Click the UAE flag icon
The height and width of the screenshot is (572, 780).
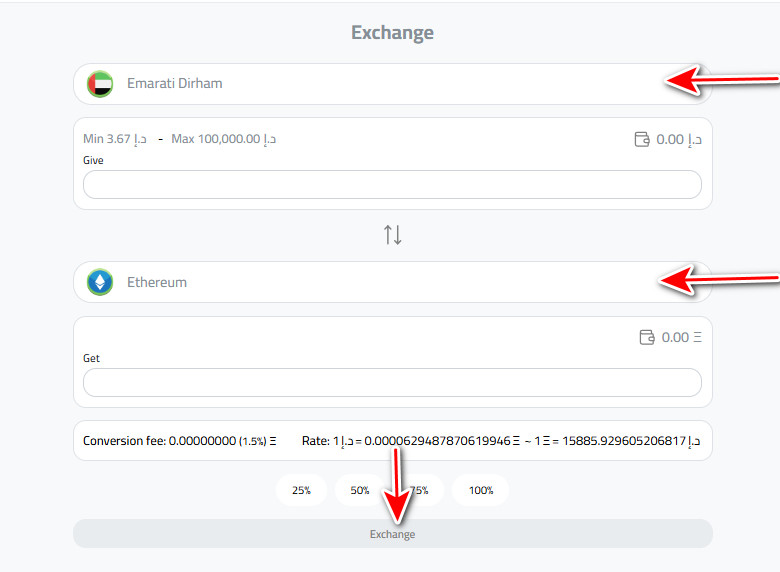[x=100, y=84]
